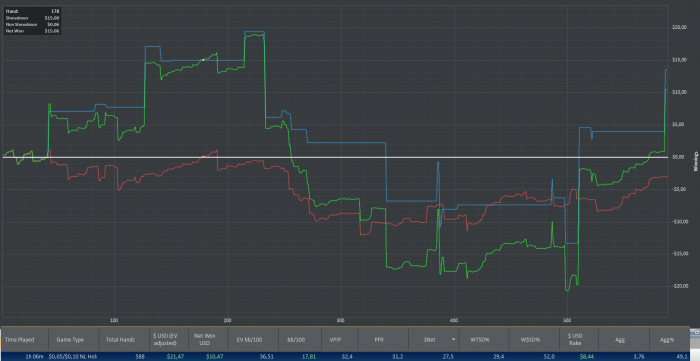Screen dimensions: 700x361
Task: Sort by Game Type column header
Action: tap(74, 340)
